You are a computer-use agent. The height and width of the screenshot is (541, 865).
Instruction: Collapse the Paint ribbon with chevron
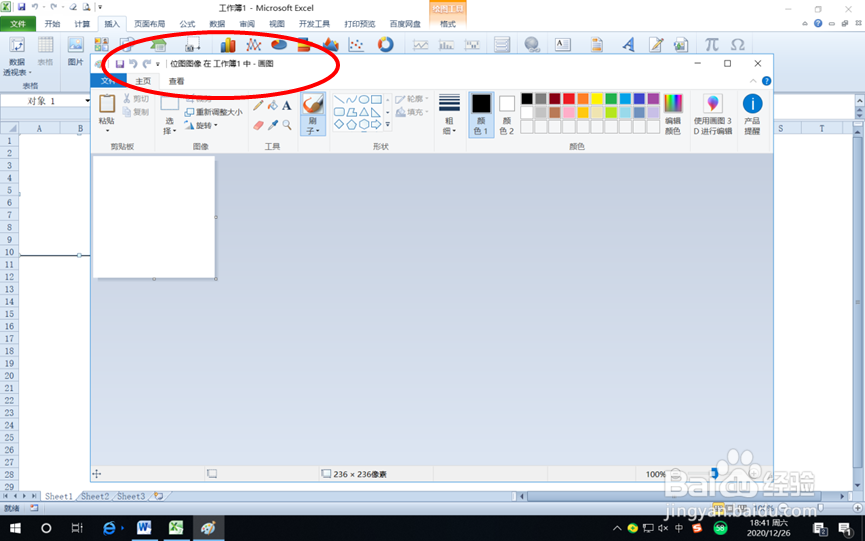coord(753,81)
